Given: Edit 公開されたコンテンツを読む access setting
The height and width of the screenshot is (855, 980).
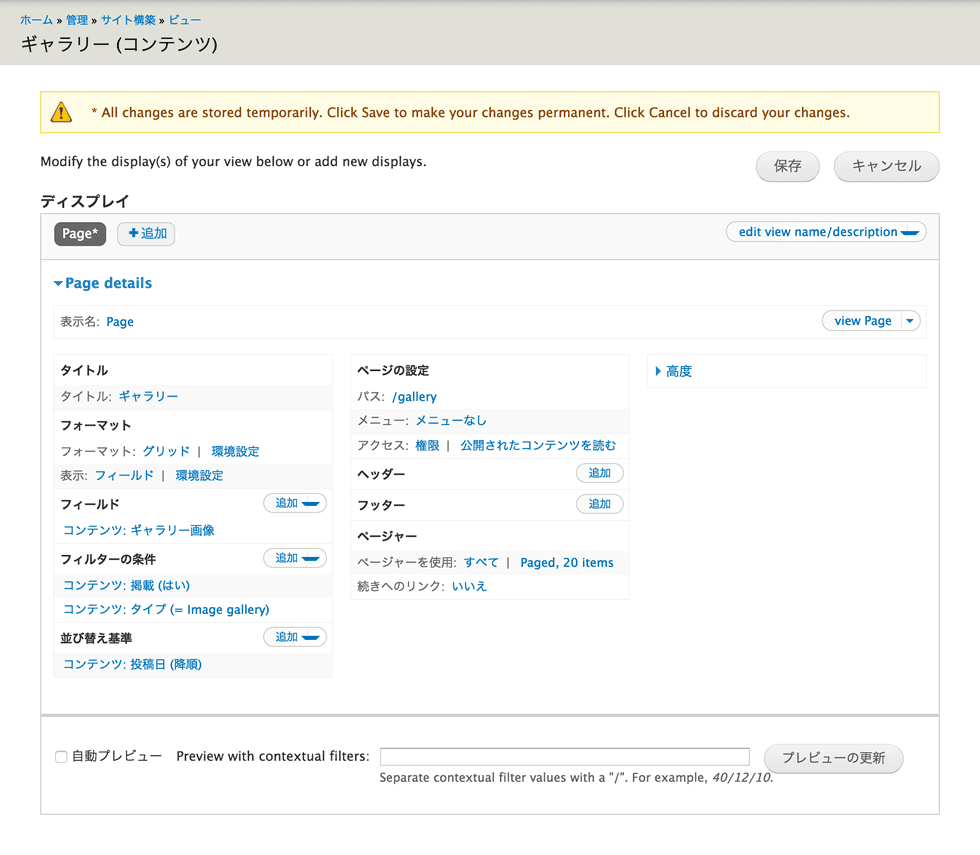Looking at the screenshot, I should (x=538, y=446).
